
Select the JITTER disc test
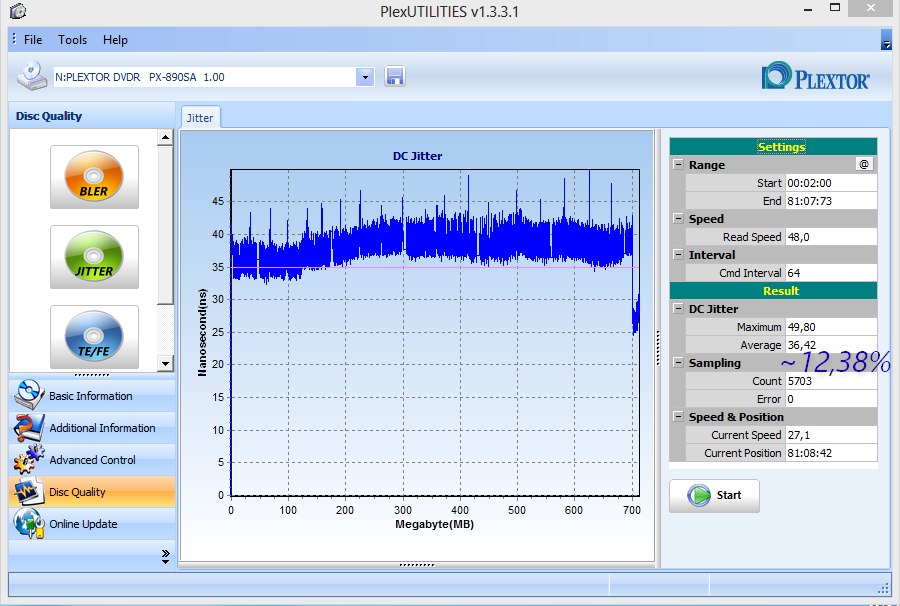point(94,257)
